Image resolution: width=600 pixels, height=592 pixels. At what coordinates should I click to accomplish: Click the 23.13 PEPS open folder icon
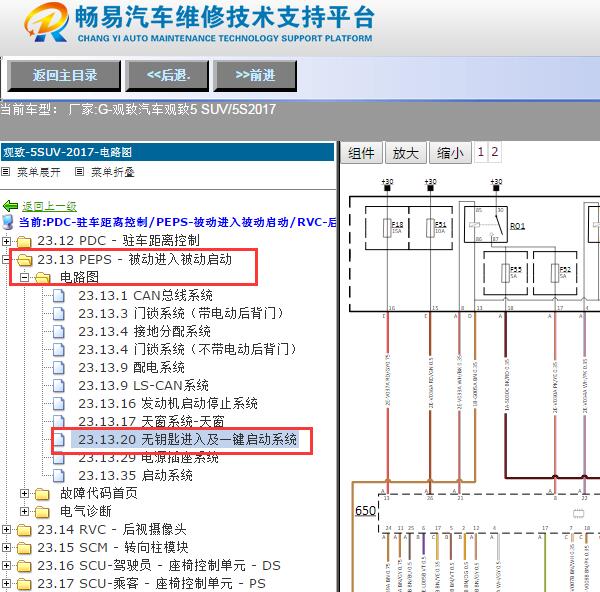25,260
